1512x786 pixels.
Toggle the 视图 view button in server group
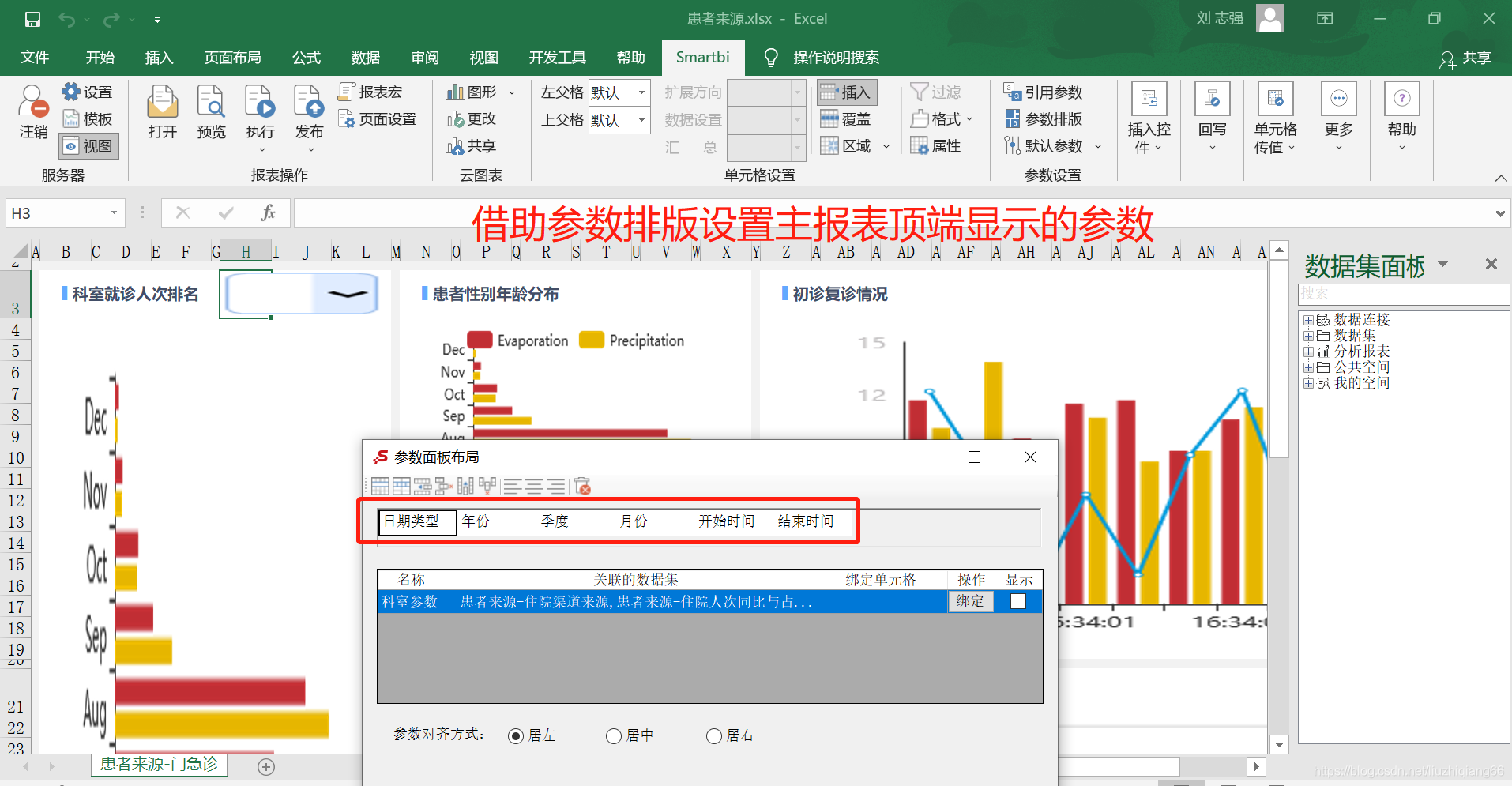tap(88, 146)
